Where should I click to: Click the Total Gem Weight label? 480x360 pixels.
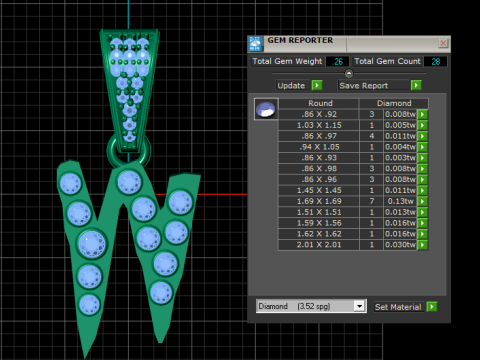click(287, 62)
